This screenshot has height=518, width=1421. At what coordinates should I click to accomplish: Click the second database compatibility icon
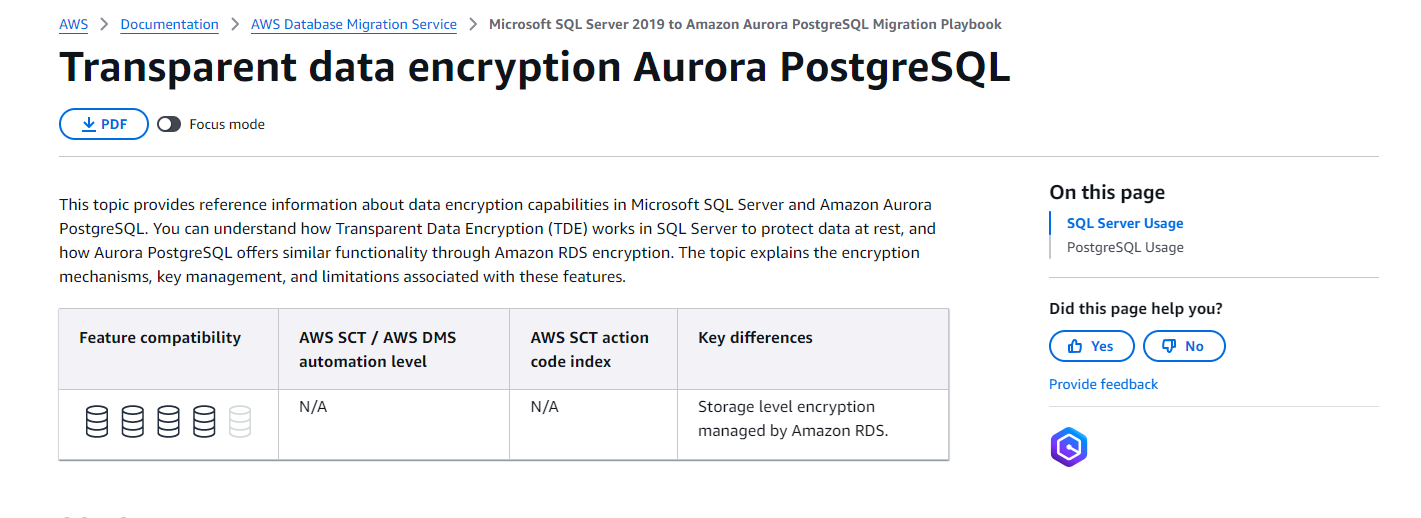(x=133, y=421)
